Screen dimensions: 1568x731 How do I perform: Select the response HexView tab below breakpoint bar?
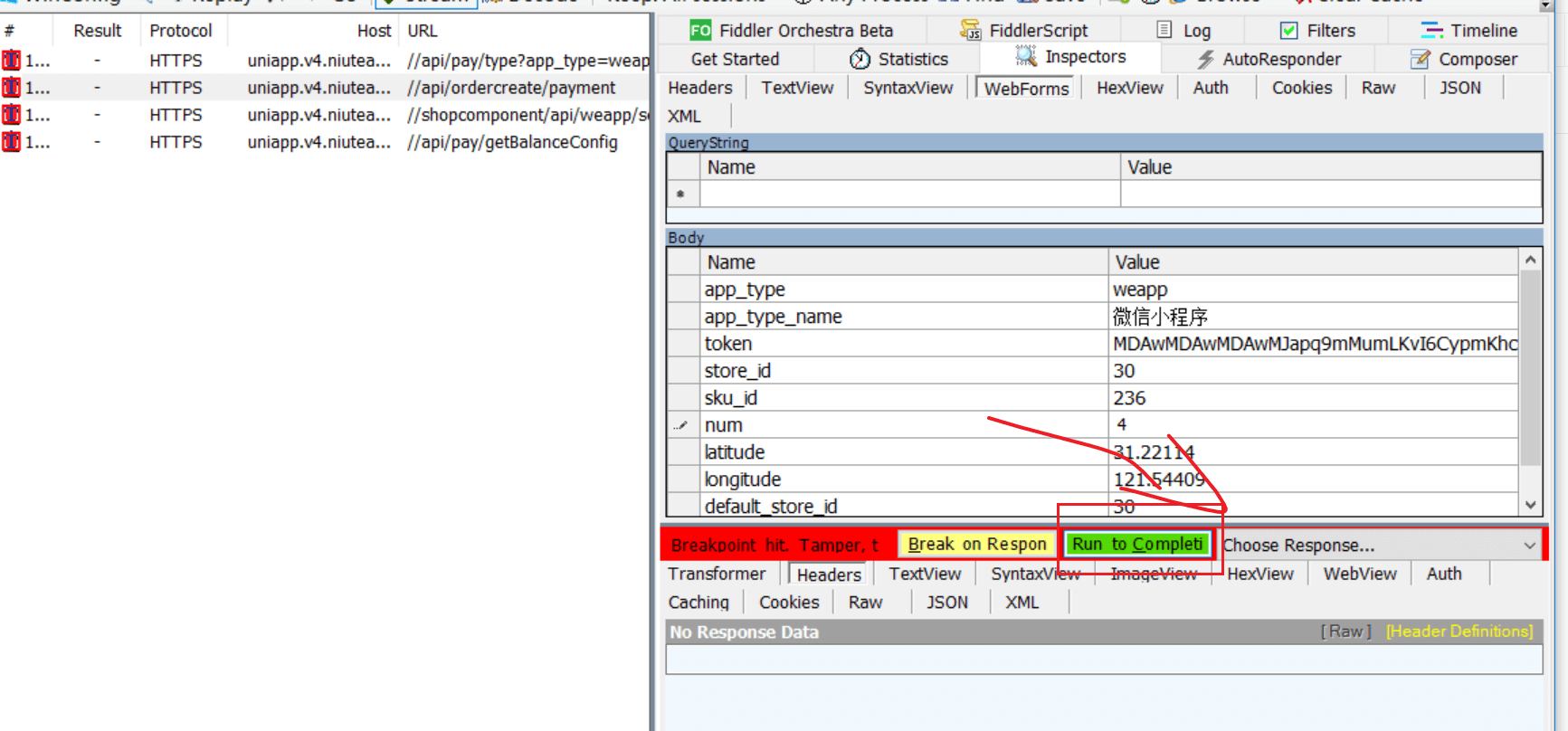click(1260, 574)
